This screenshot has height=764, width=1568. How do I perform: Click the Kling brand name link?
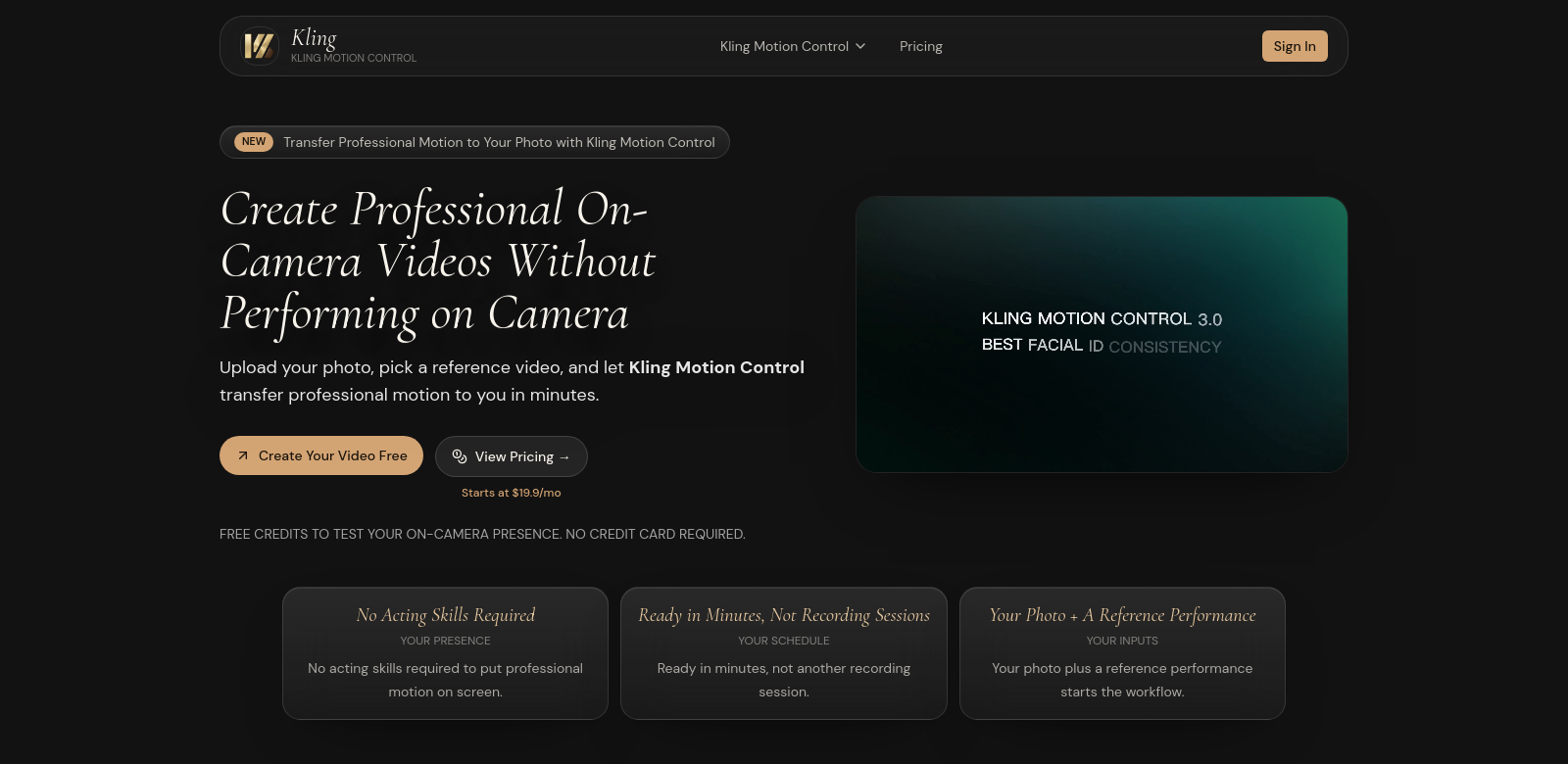click(x=314, y=38)
